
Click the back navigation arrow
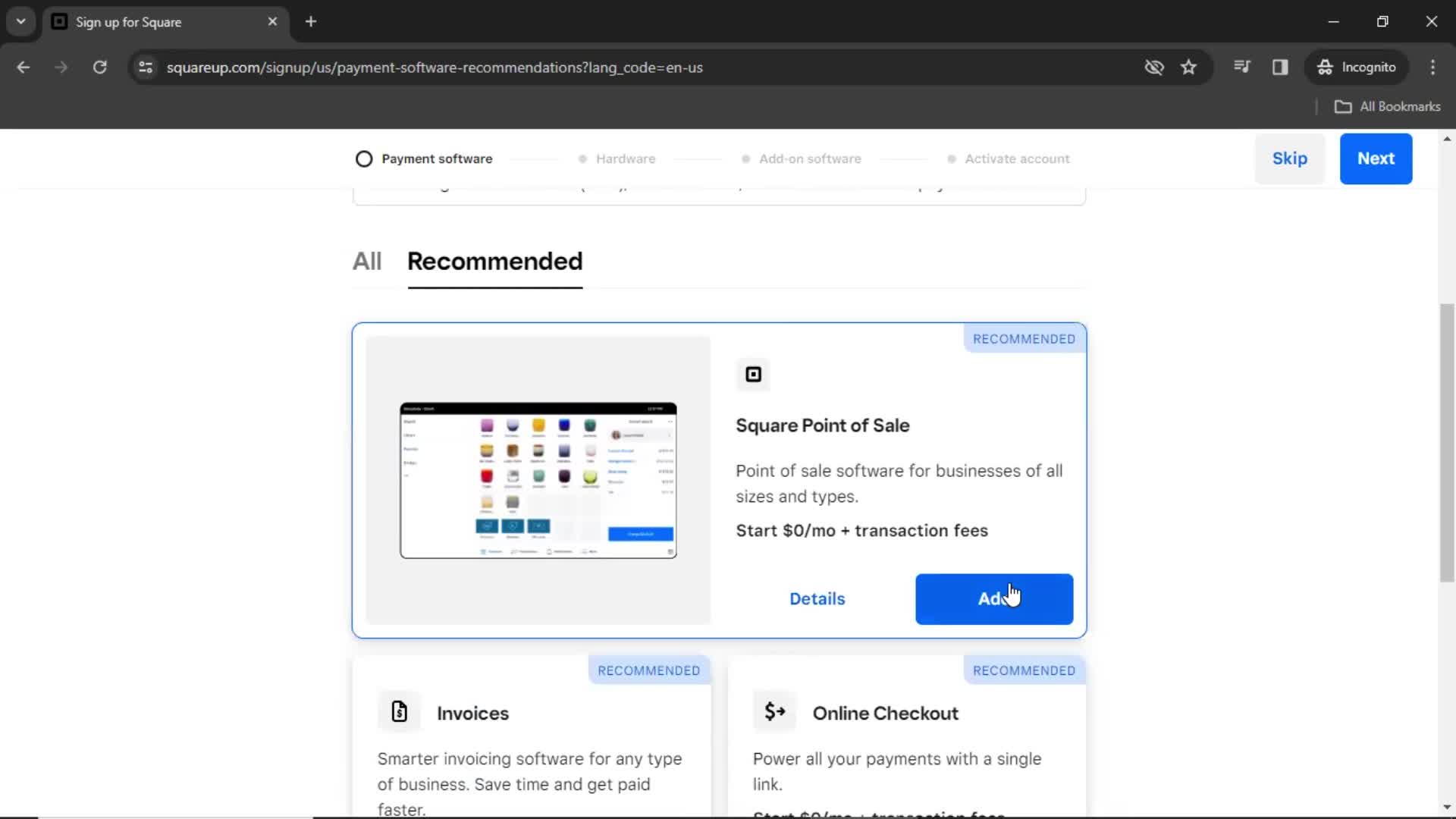tap(23, 67)
